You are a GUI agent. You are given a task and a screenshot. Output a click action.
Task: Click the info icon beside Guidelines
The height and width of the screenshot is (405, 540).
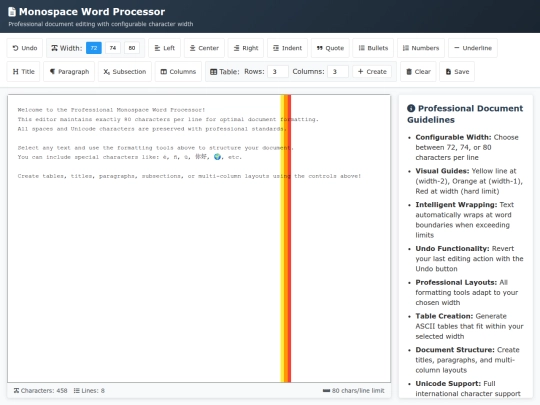click(x=411, y=108)
